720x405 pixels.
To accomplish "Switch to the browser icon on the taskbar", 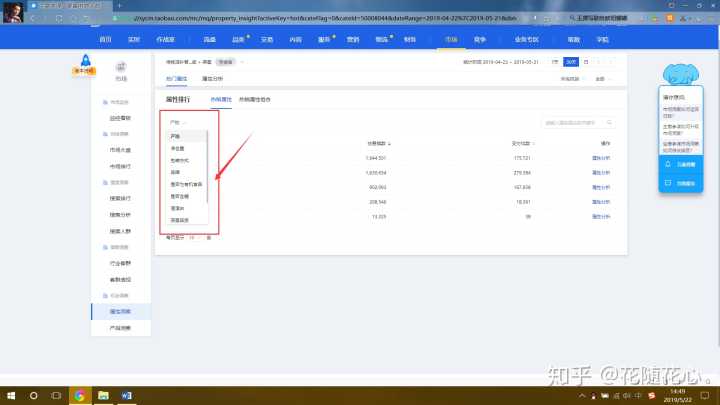I will (80, 395).
